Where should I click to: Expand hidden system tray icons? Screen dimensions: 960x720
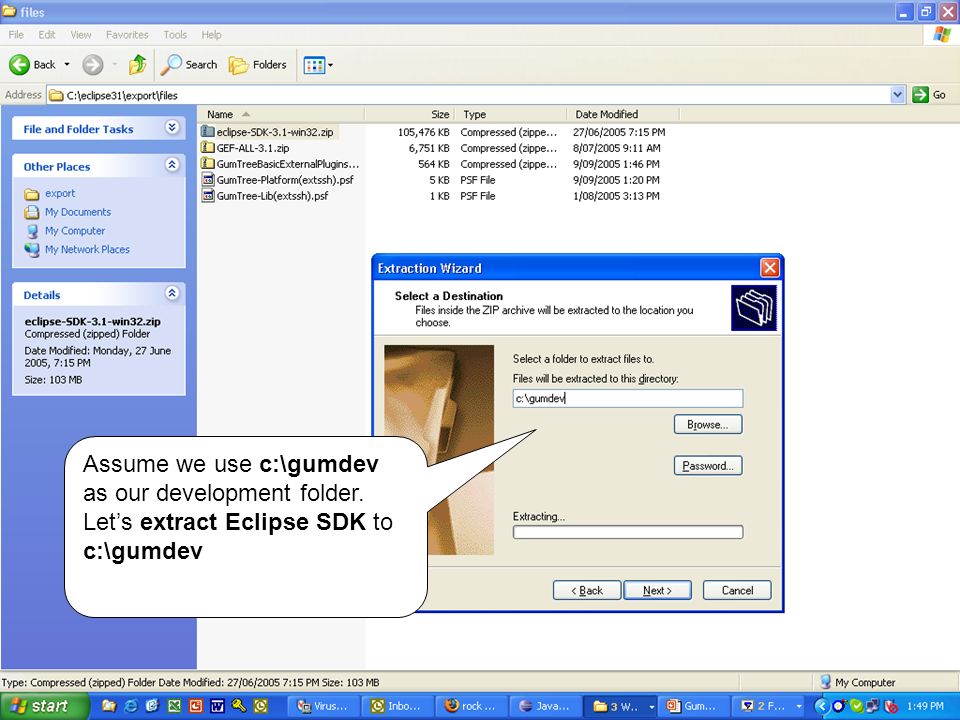coord(821,706)
